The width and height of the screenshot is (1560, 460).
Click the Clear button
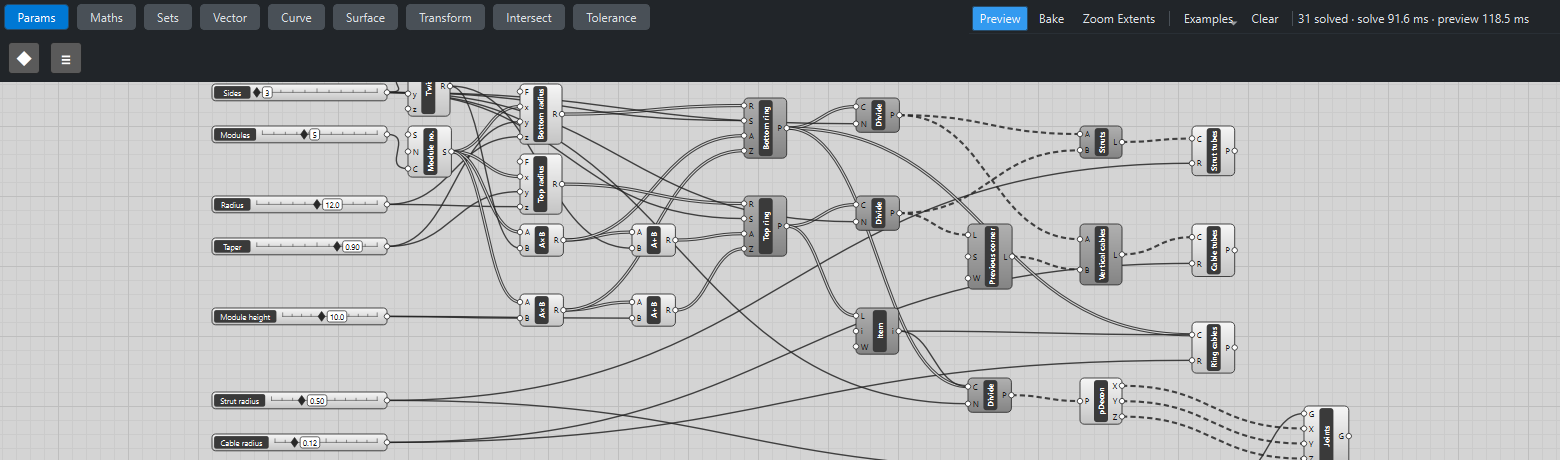(1265, 19)
